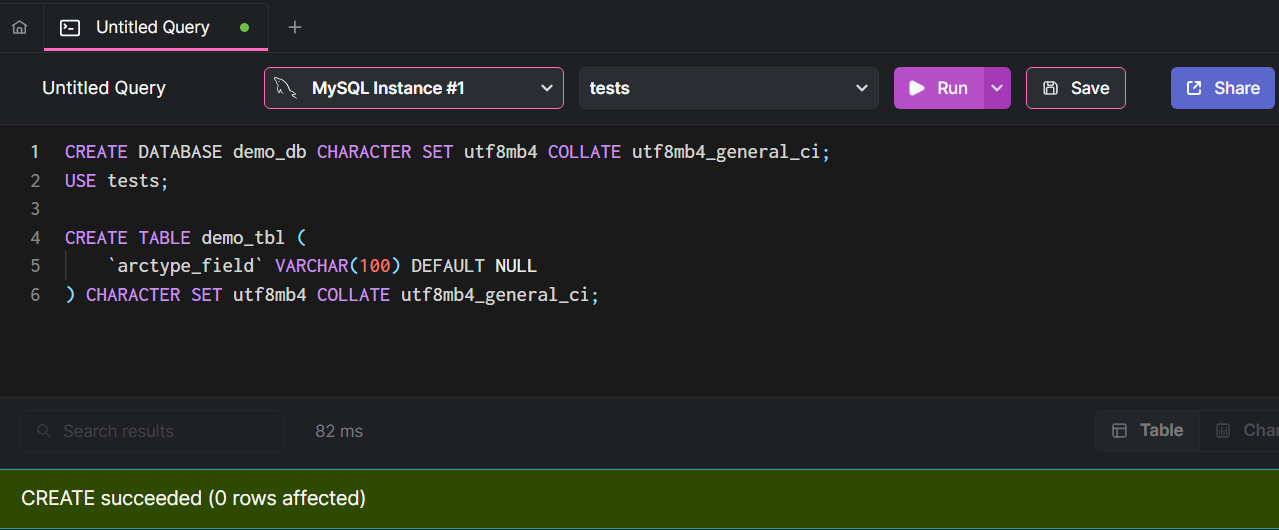The height and width of the screenshot is (530, 1279).
Task: Place cursor on the USE tests line
Action: click(117, 181)
